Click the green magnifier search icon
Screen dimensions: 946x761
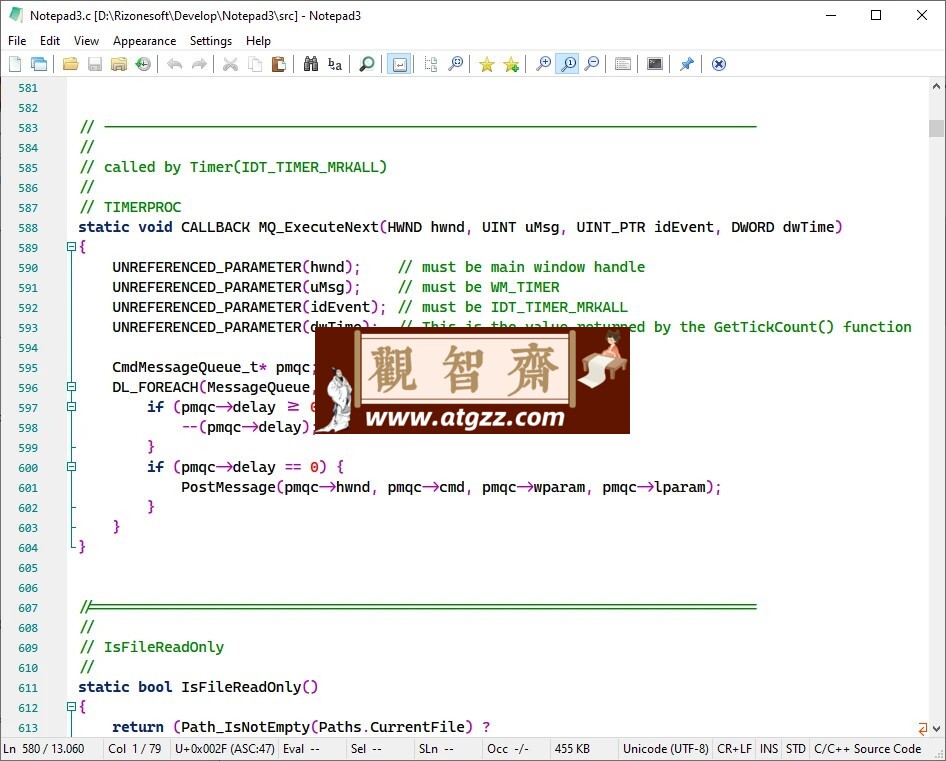(366, 64)
